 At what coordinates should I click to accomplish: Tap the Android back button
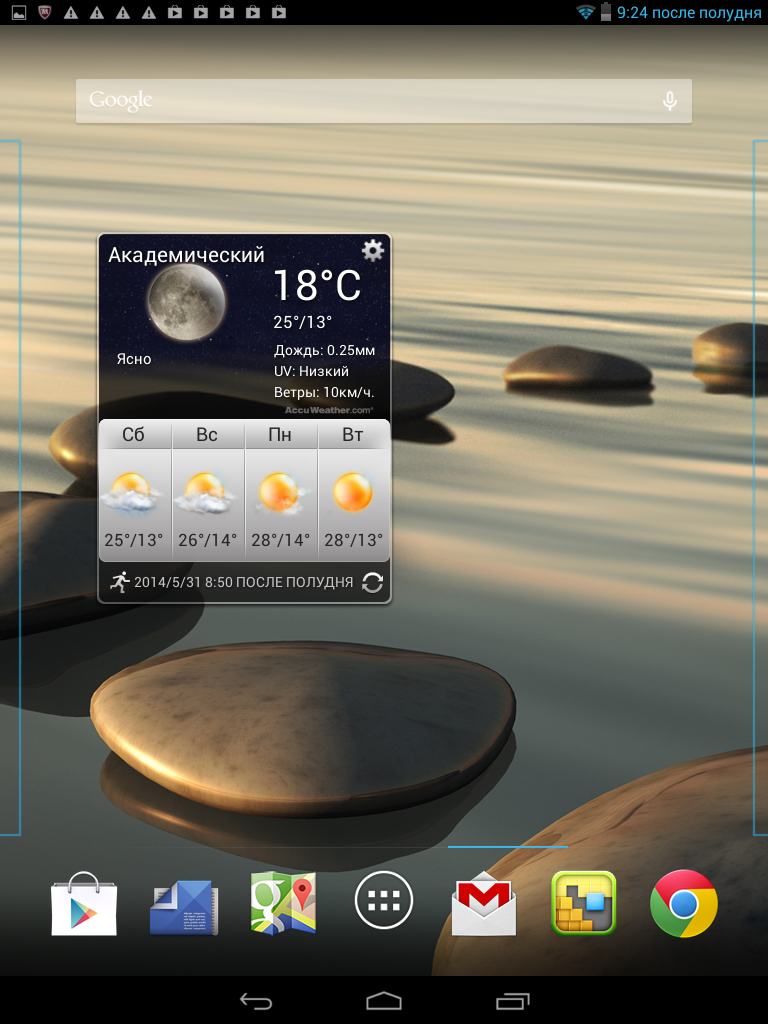(255, 1000)
